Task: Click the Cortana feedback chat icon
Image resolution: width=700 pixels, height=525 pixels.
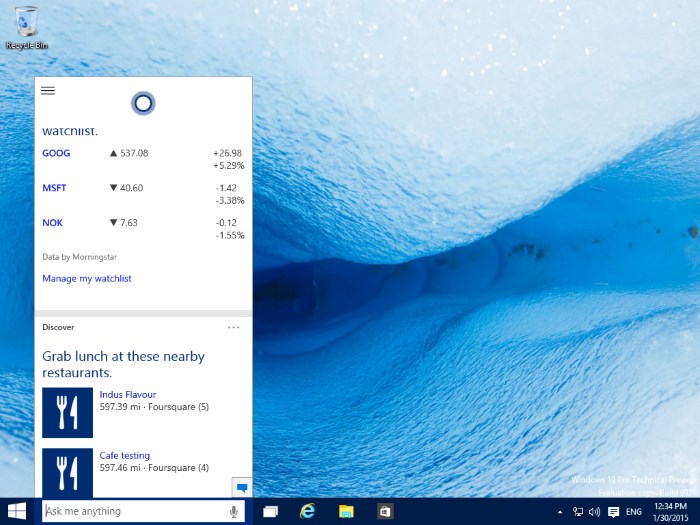Action: (x=242, y=488)
